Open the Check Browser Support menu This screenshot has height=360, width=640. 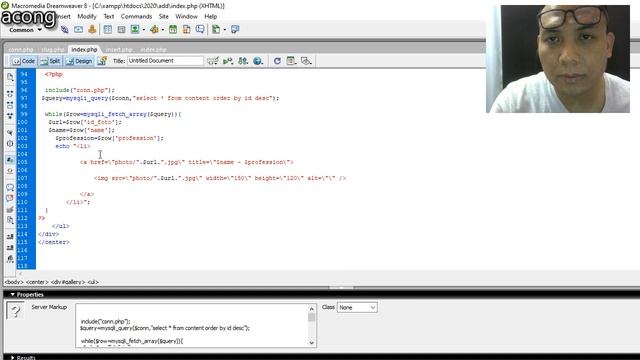pos(213,61)
